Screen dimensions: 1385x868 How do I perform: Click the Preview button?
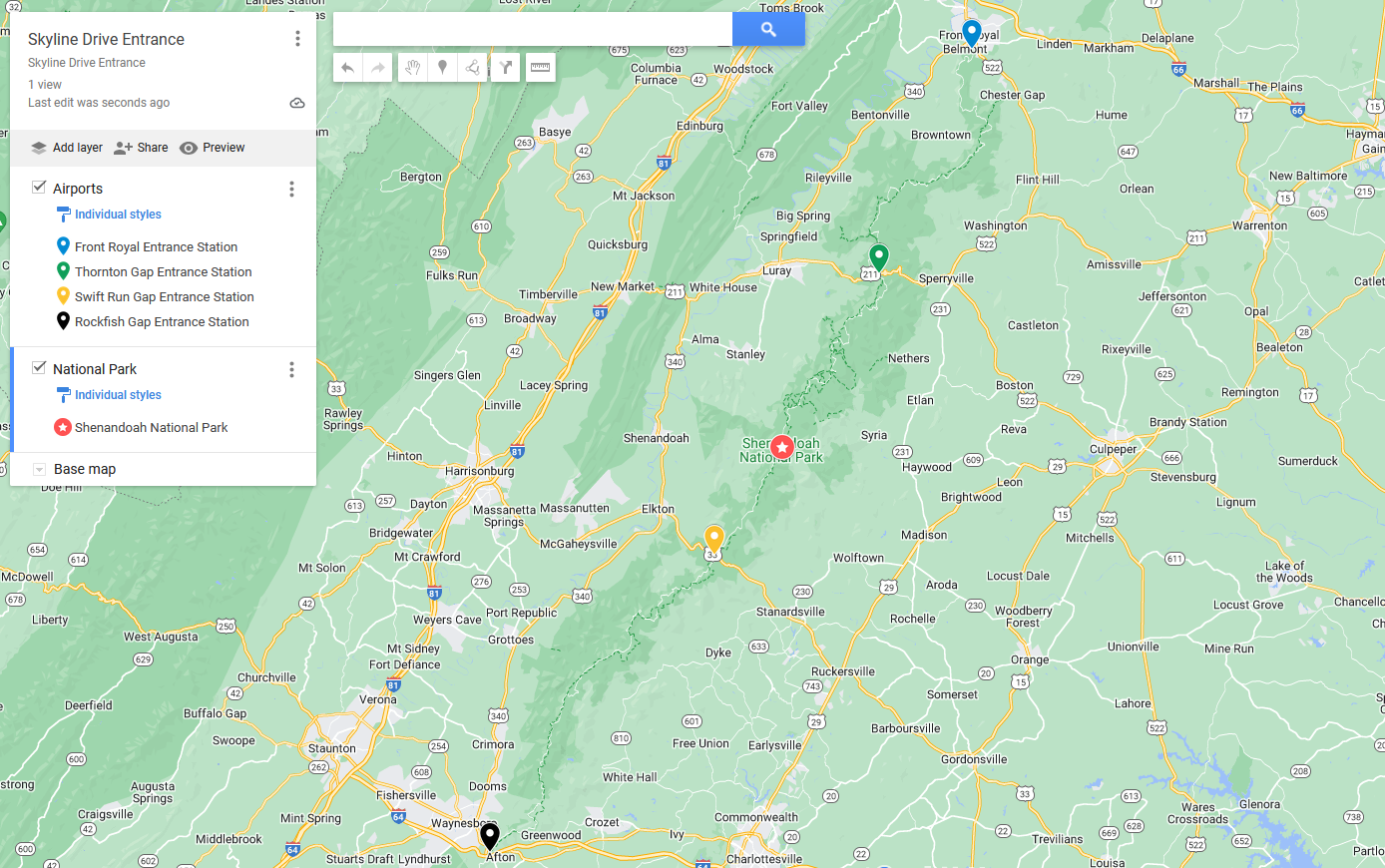coord(212,148)
